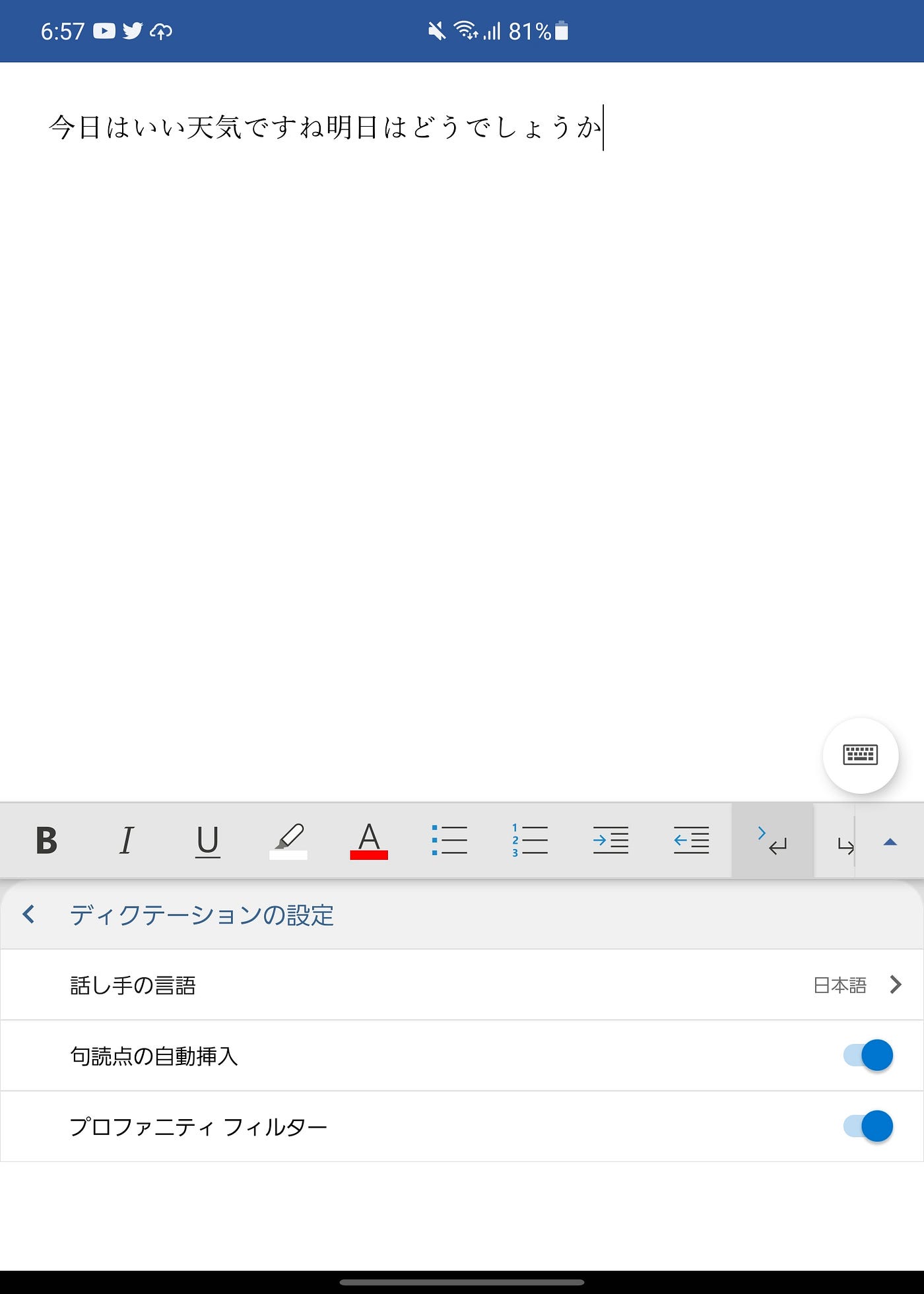
Task: Tap the muted sound status icon
Action: coord(436,31)
